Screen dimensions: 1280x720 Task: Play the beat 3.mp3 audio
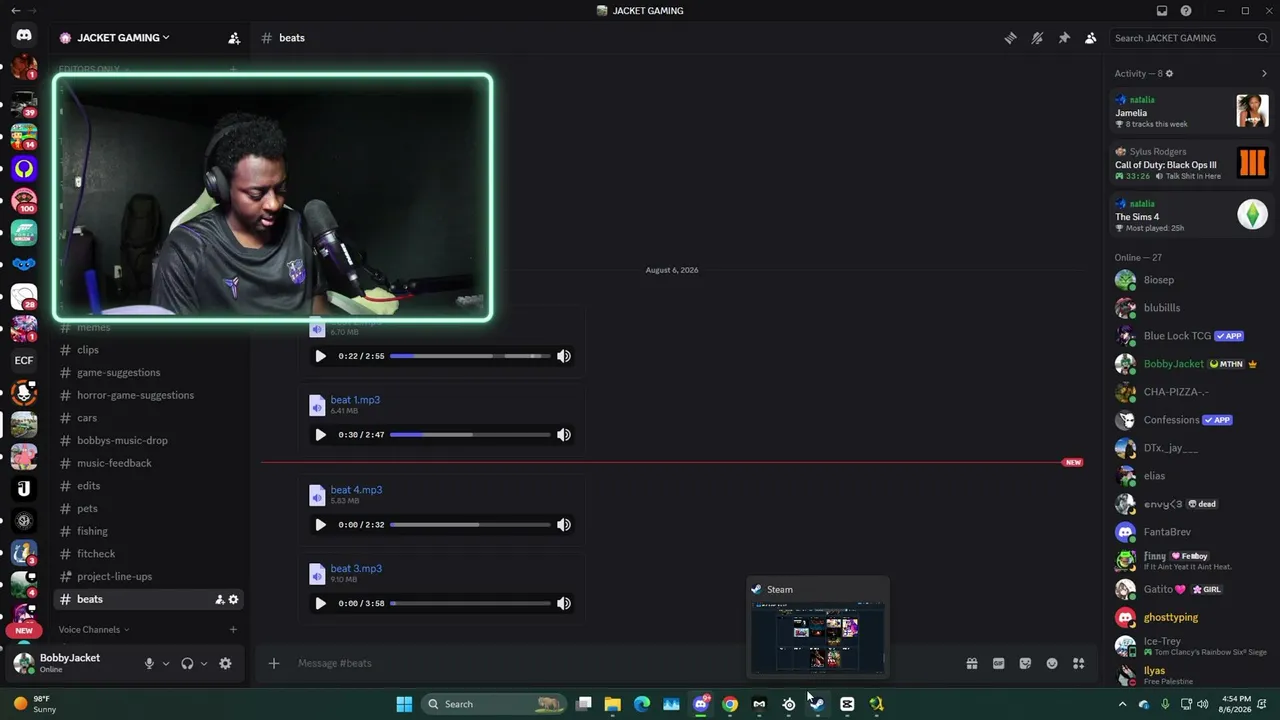[x=320, y=604]
